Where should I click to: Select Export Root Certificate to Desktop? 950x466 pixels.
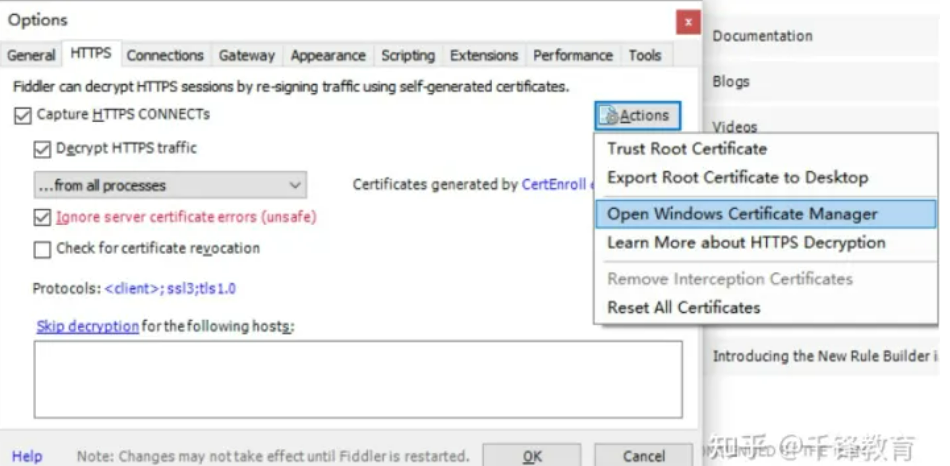click(x=766, y=178)
